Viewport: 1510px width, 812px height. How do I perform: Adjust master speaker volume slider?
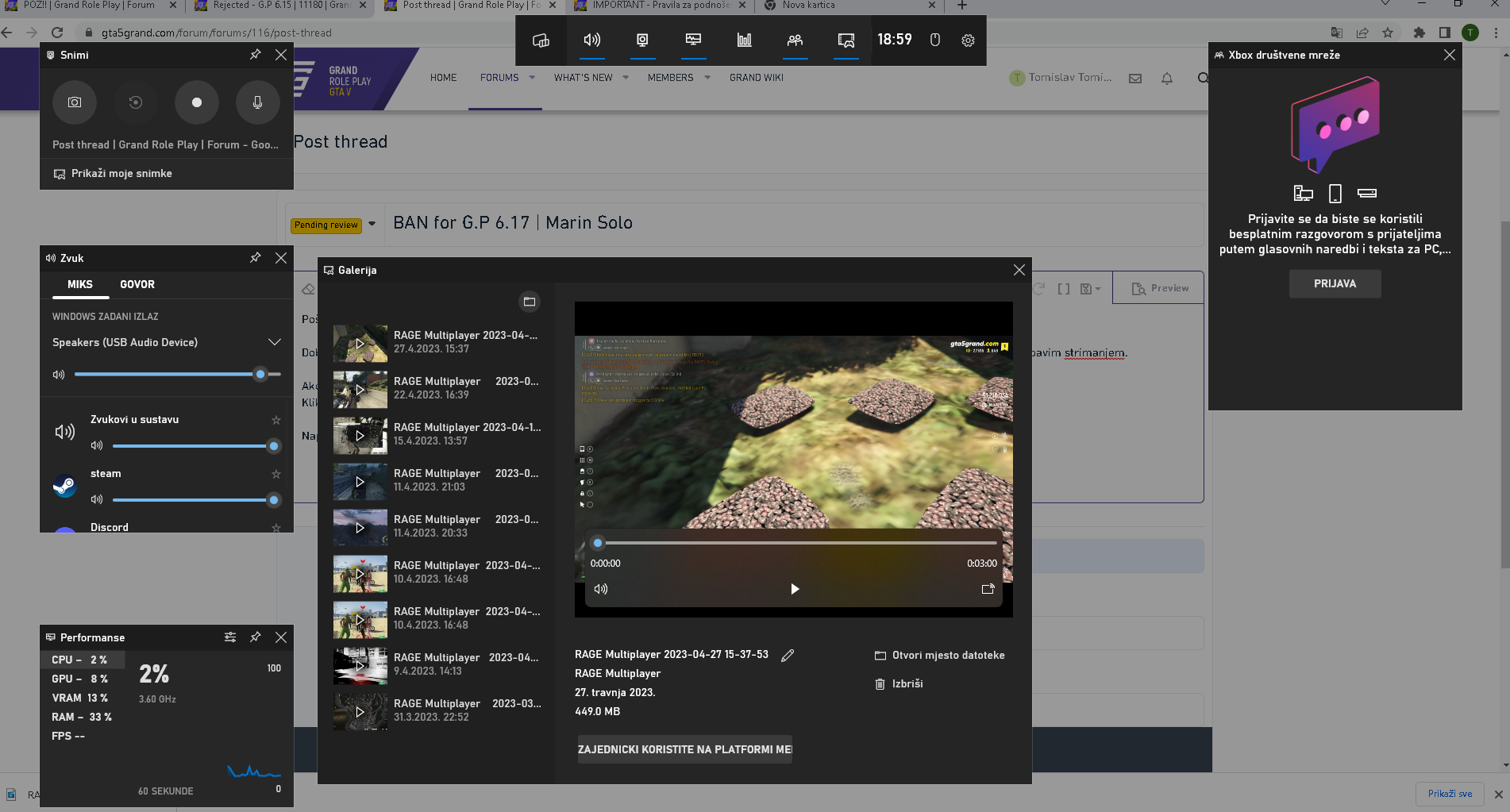tap(178, 374)
